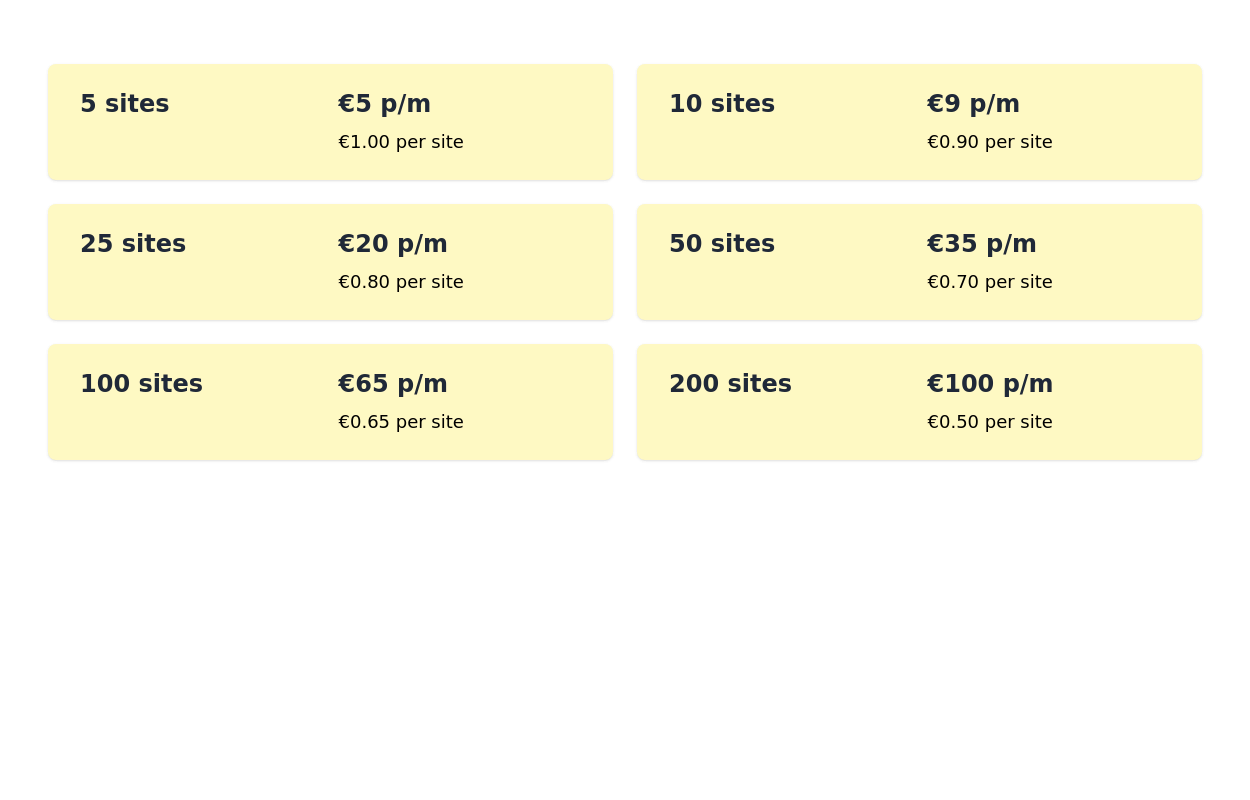Screen dimensions: 1250x800
Task: Click the €20 p/m price label
Action: tap(392, 243)
